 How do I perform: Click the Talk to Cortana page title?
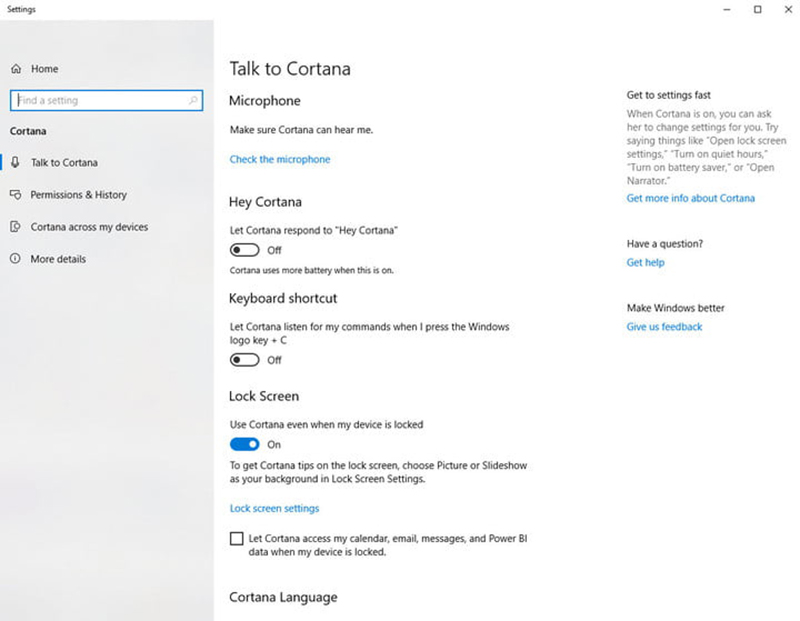(290, 69)
